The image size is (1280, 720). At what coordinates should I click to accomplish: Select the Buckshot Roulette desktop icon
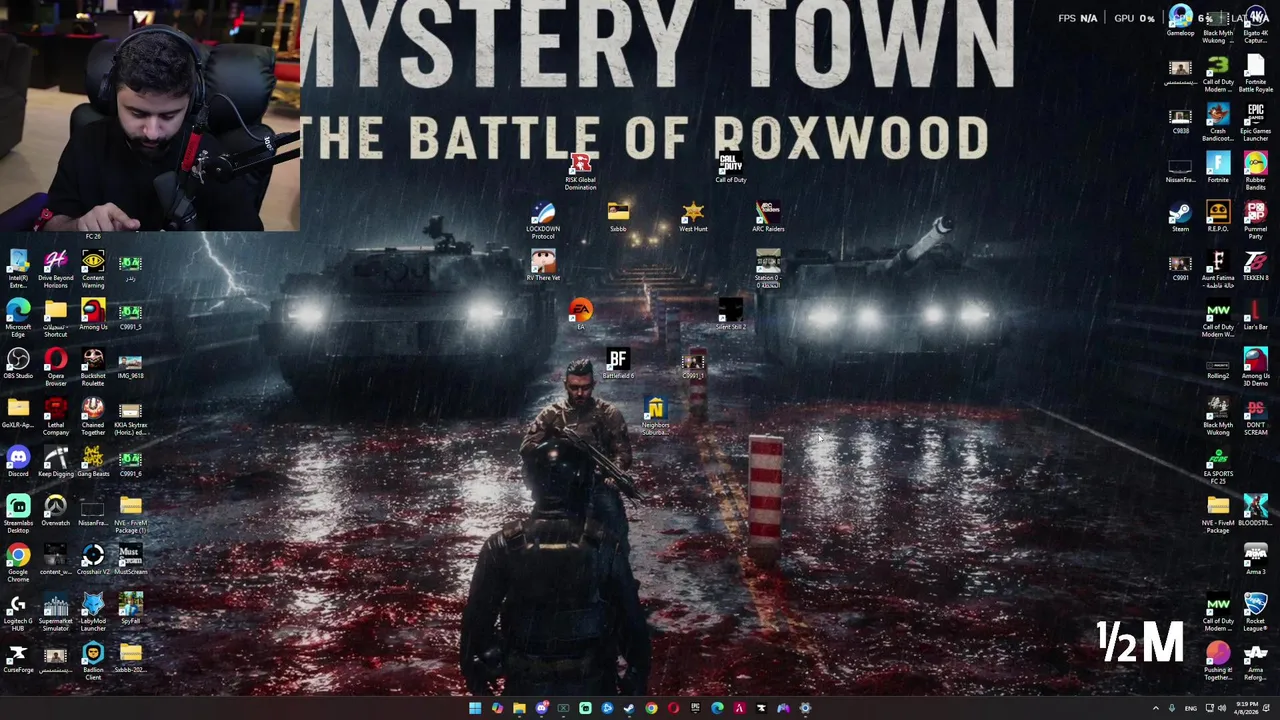pyautogui.click(x=93, y=368)
